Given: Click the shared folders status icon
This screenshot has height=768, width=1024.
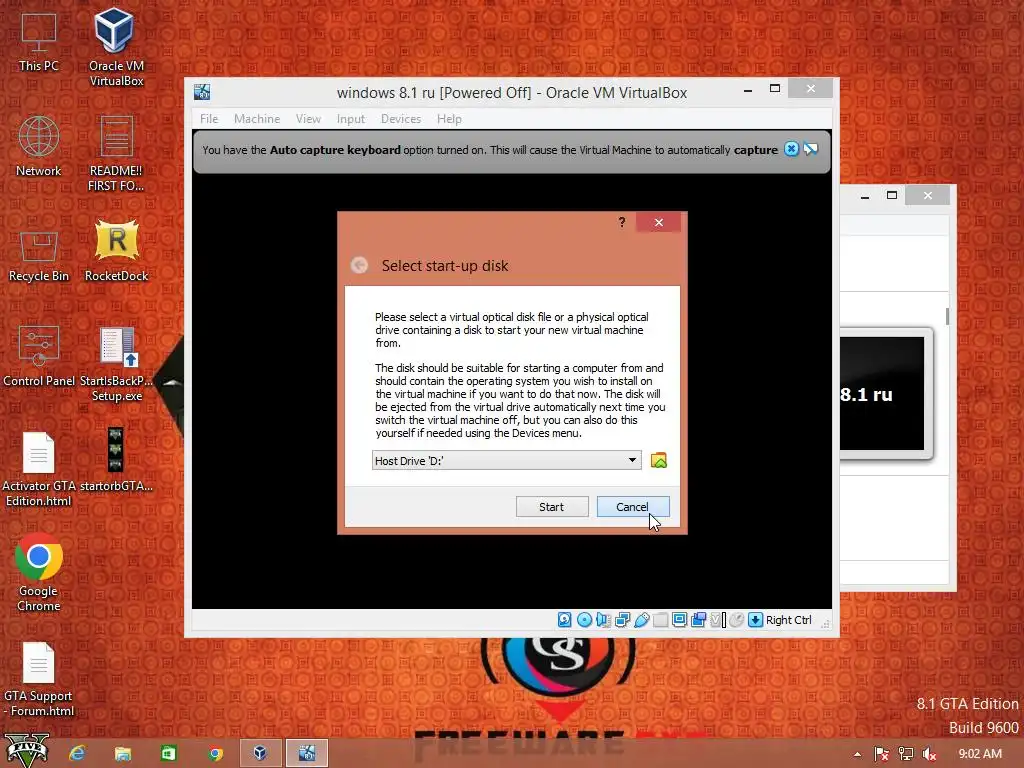Looking at the screenshot, I should pyautogui.click(x=660, y=620).
